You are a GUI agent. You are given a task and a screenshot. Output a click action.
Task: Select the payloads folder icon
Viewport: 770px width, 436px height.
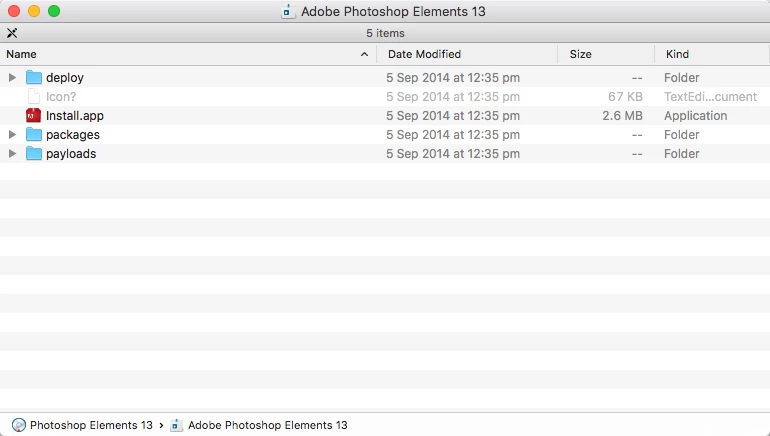point(34,154)
